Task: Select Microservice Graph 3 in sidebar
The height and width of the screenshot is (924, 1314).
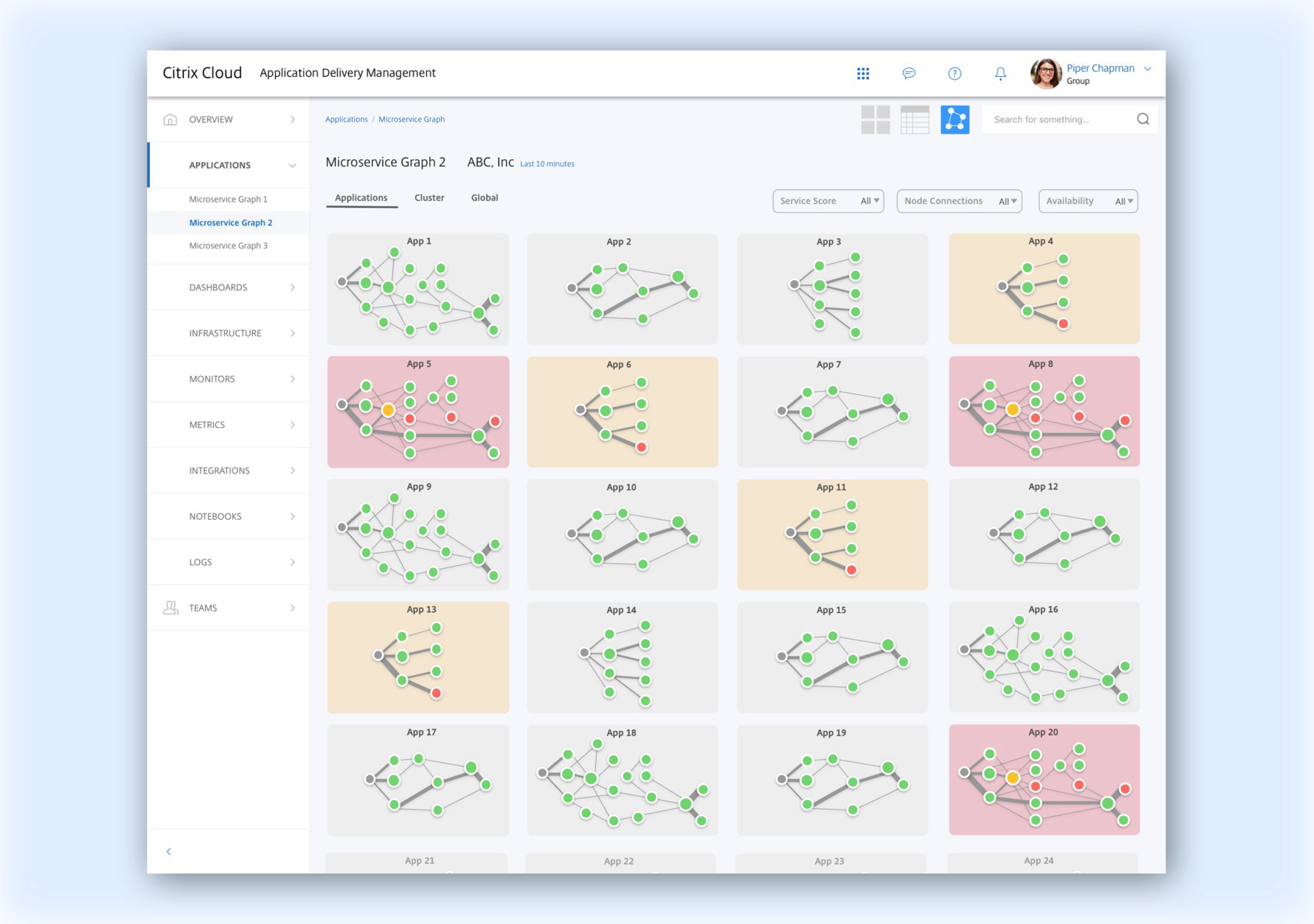Action: point(228,245)
